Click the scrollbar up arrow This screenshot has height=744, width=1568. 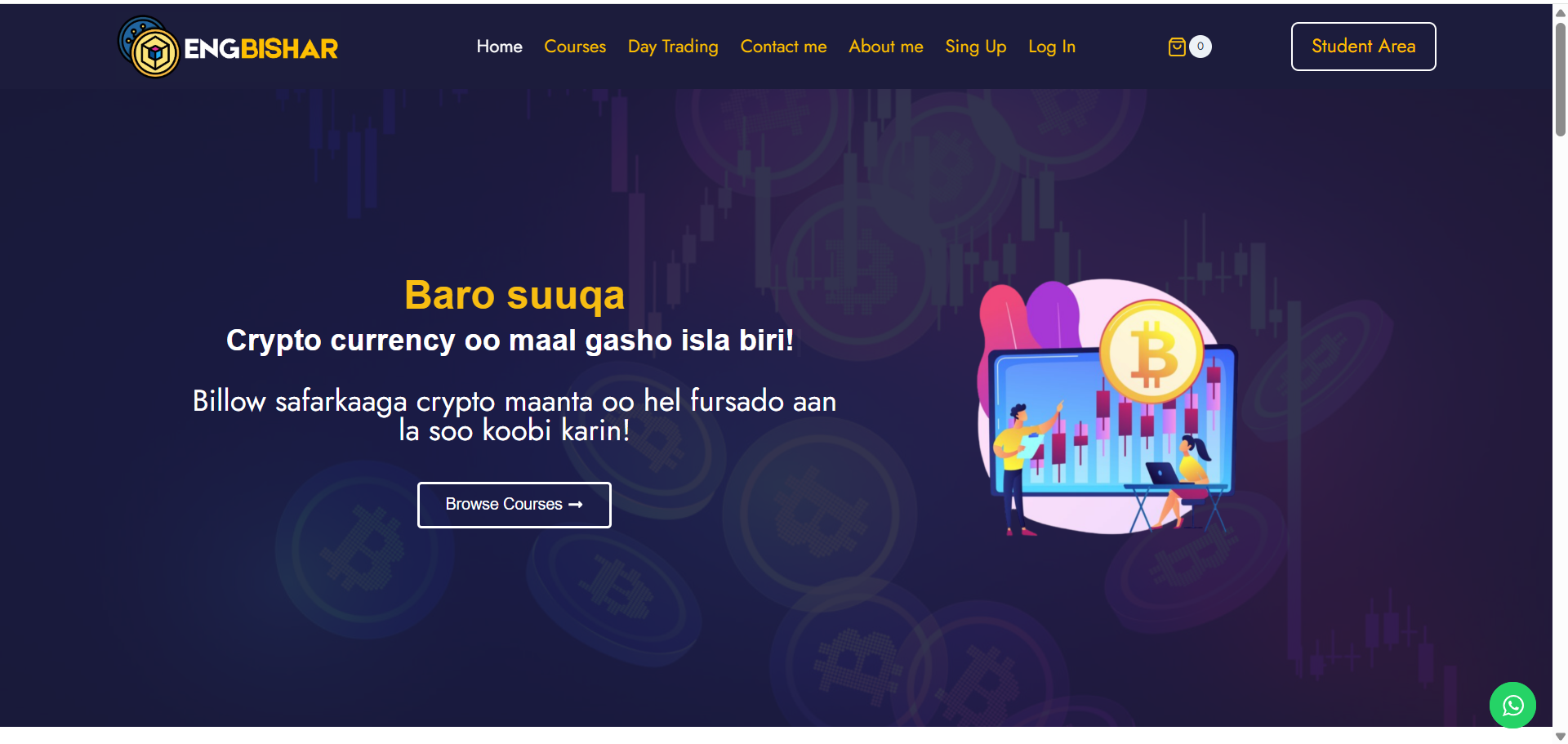coord(1561,12)
